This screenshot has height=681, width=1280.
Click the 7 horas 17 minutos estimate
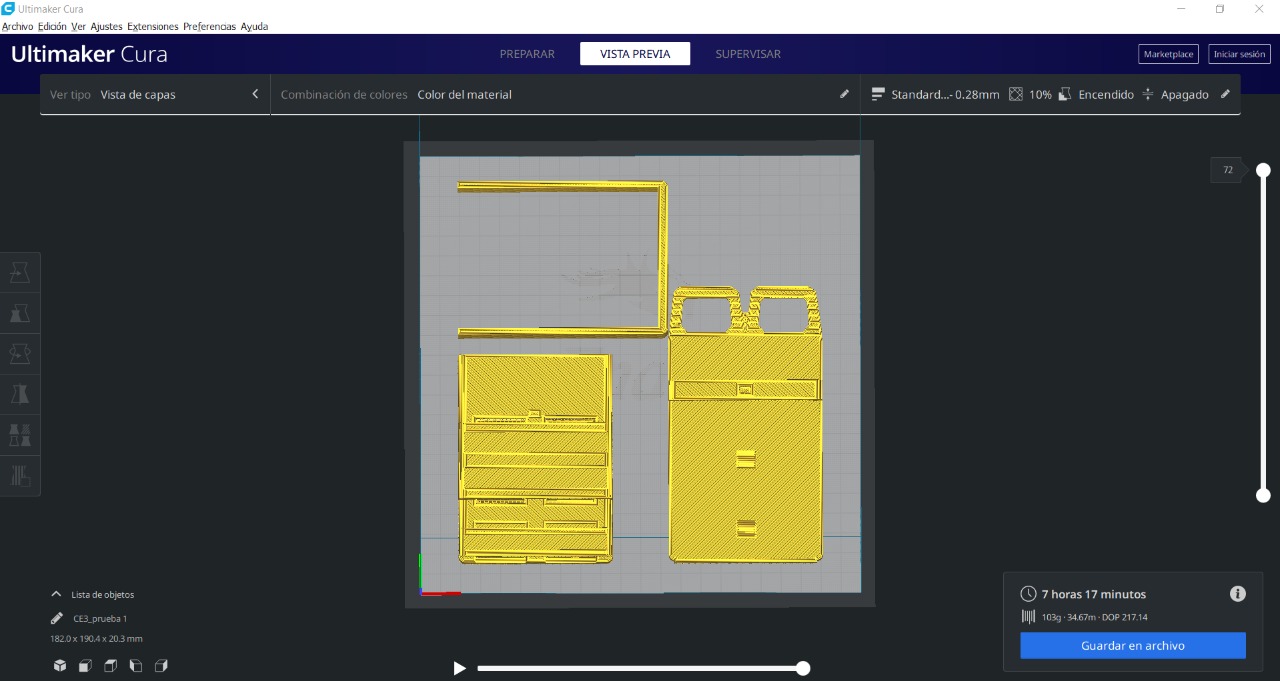1094,594
